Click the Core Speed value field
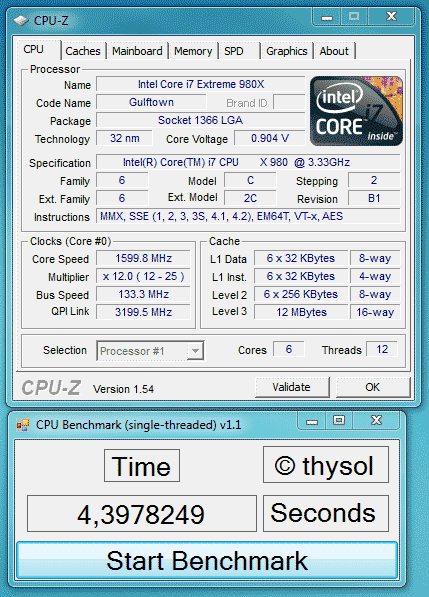 click(x=144, y=259)
